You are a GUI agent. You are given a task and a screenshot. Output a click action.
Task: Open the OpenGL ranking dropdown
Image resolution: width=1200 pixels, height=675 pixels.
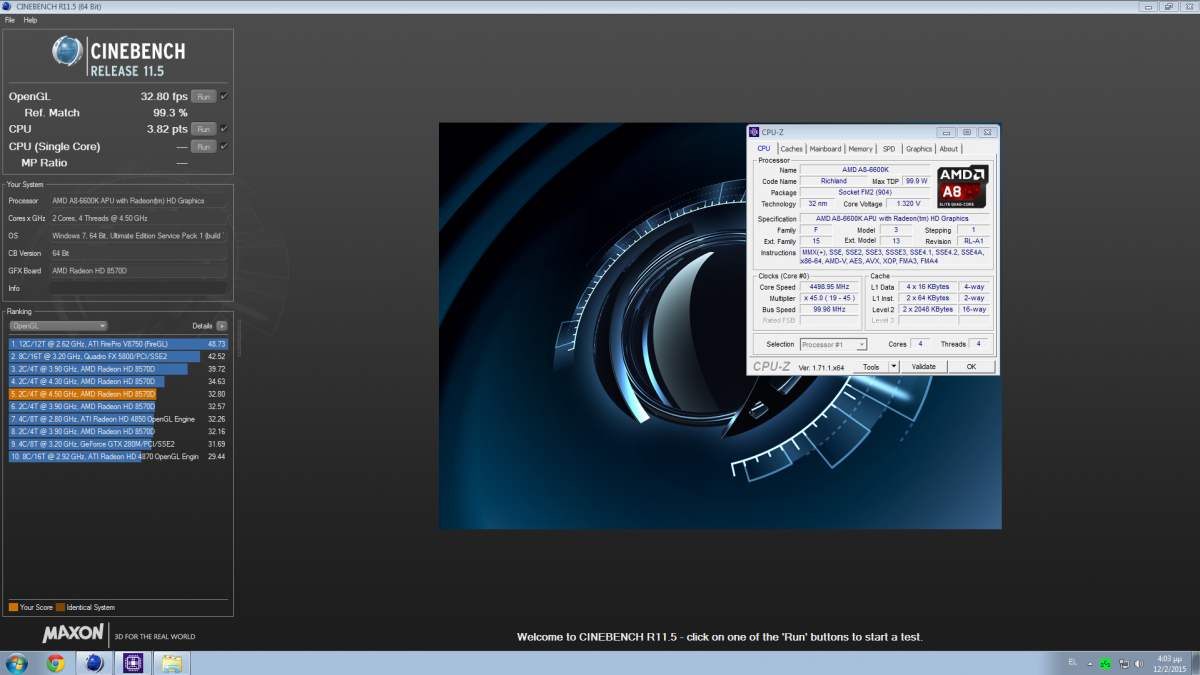click(58, 326)
